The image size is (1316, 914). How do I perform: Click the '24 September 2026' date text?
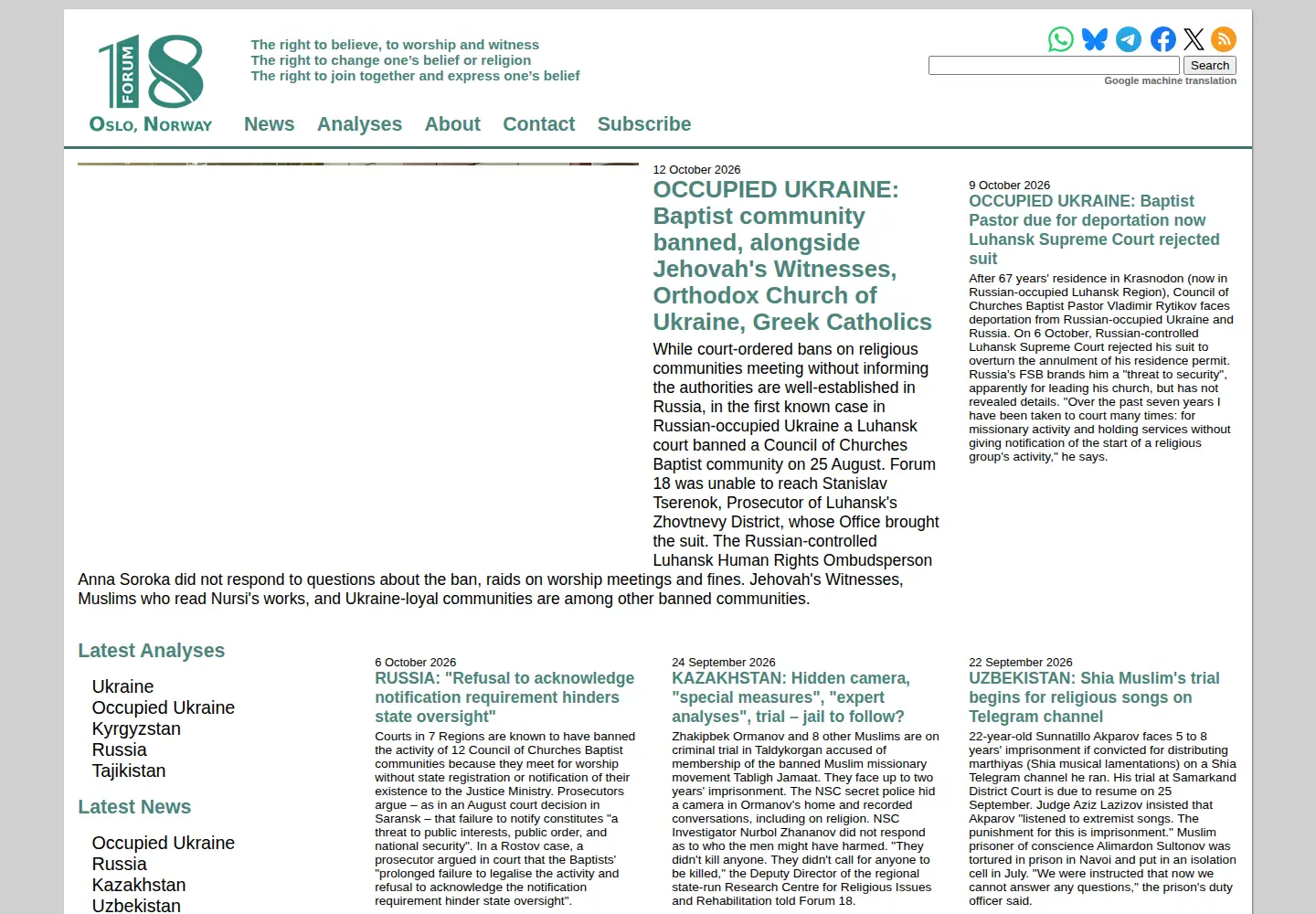[x=724, y=663]
